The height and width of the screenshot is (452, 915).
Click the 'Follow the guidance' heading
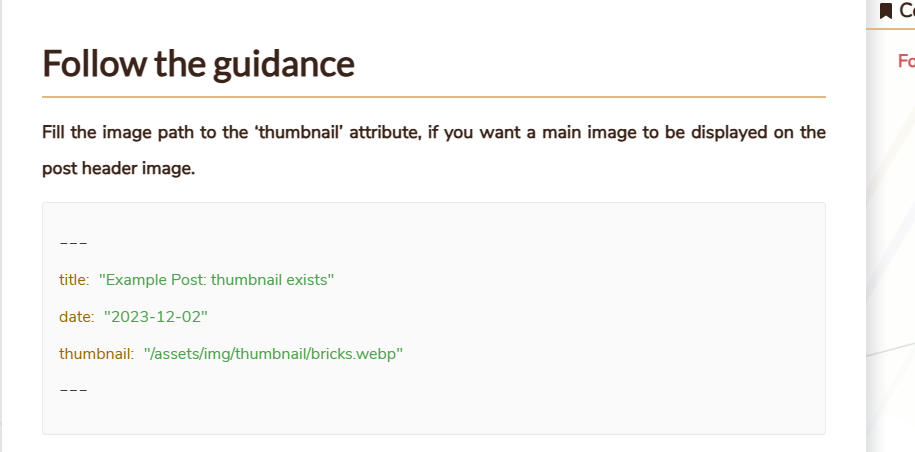(198, 64)
